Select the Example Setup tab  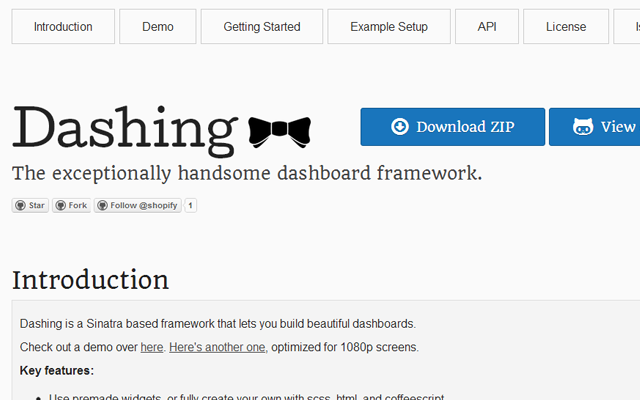tap(389, 27)
